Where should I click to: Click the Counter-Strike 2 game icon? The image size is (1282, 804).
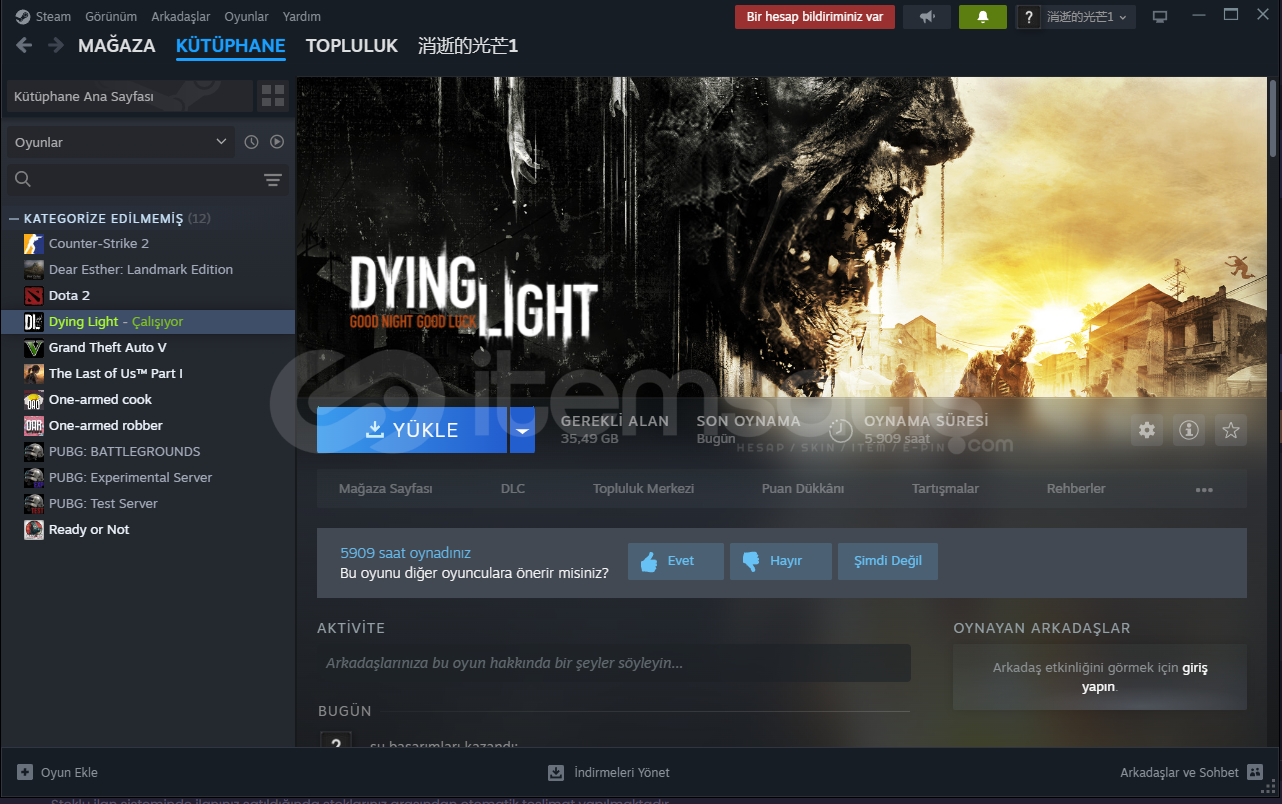point(34,244)
